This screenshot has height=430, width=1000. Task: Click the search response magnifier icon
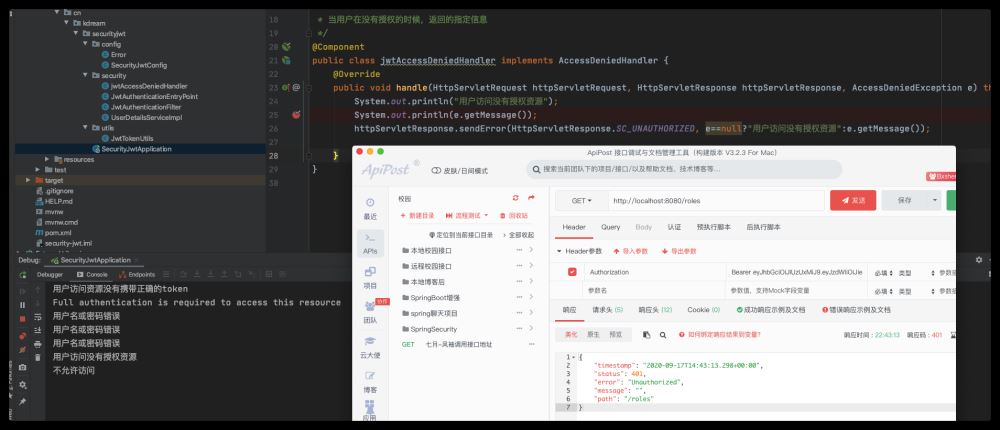(x=663, y=334)
